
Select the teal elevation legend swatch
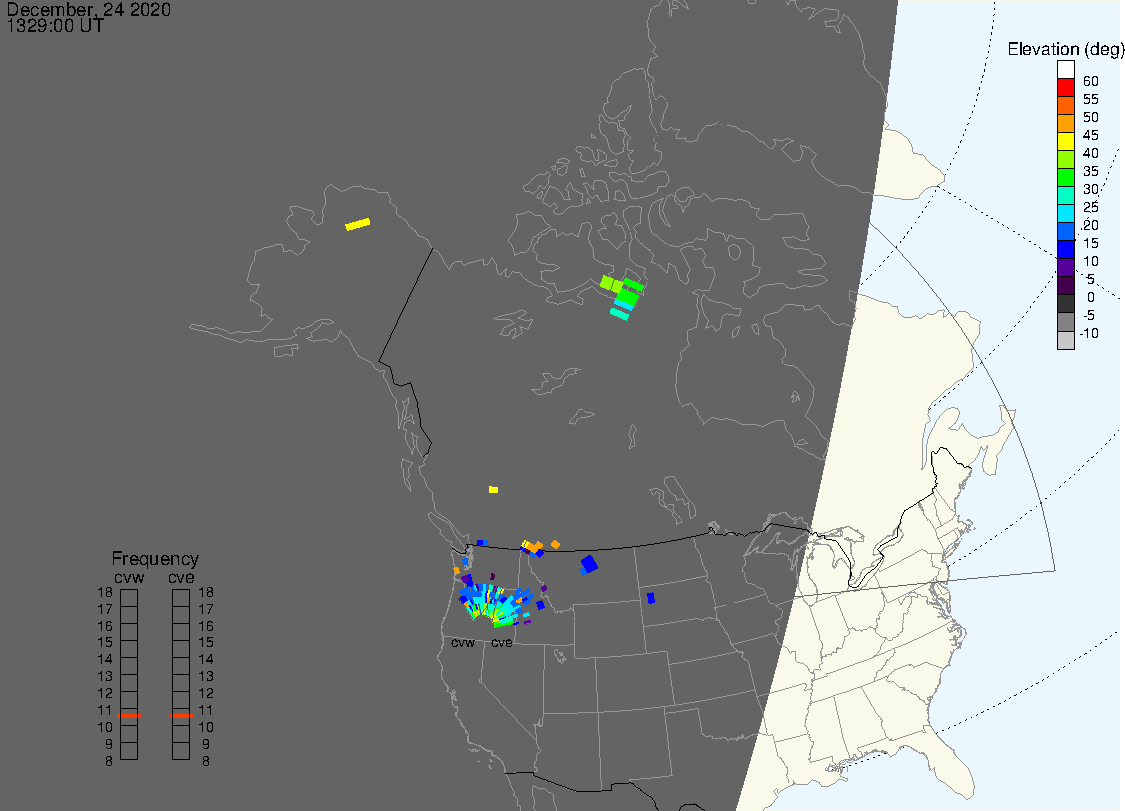click(1065, 195)
